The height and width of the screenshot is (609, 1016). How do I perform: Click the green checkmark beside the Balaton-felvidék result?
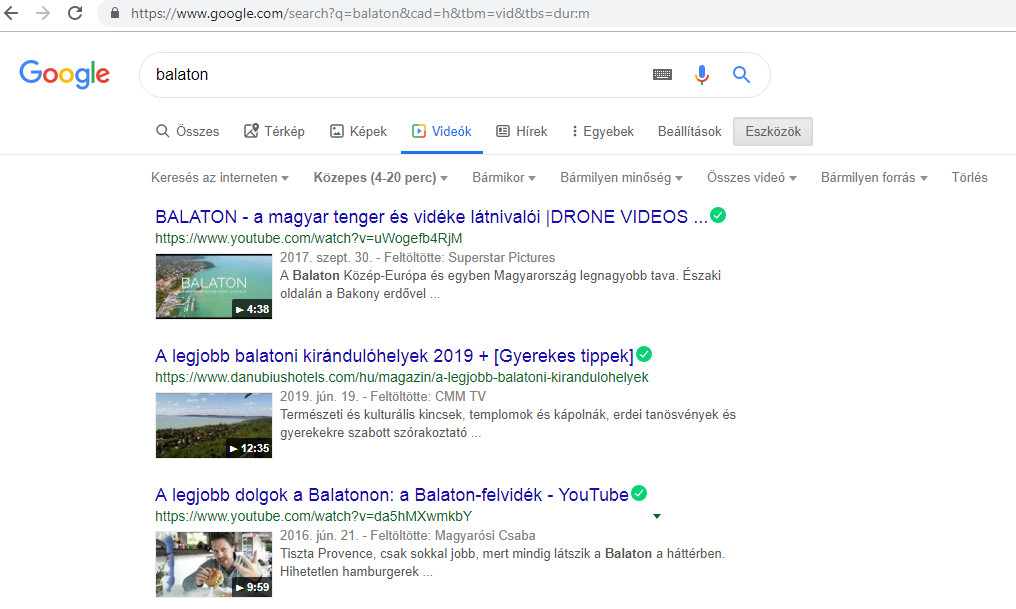click(639, 493)
